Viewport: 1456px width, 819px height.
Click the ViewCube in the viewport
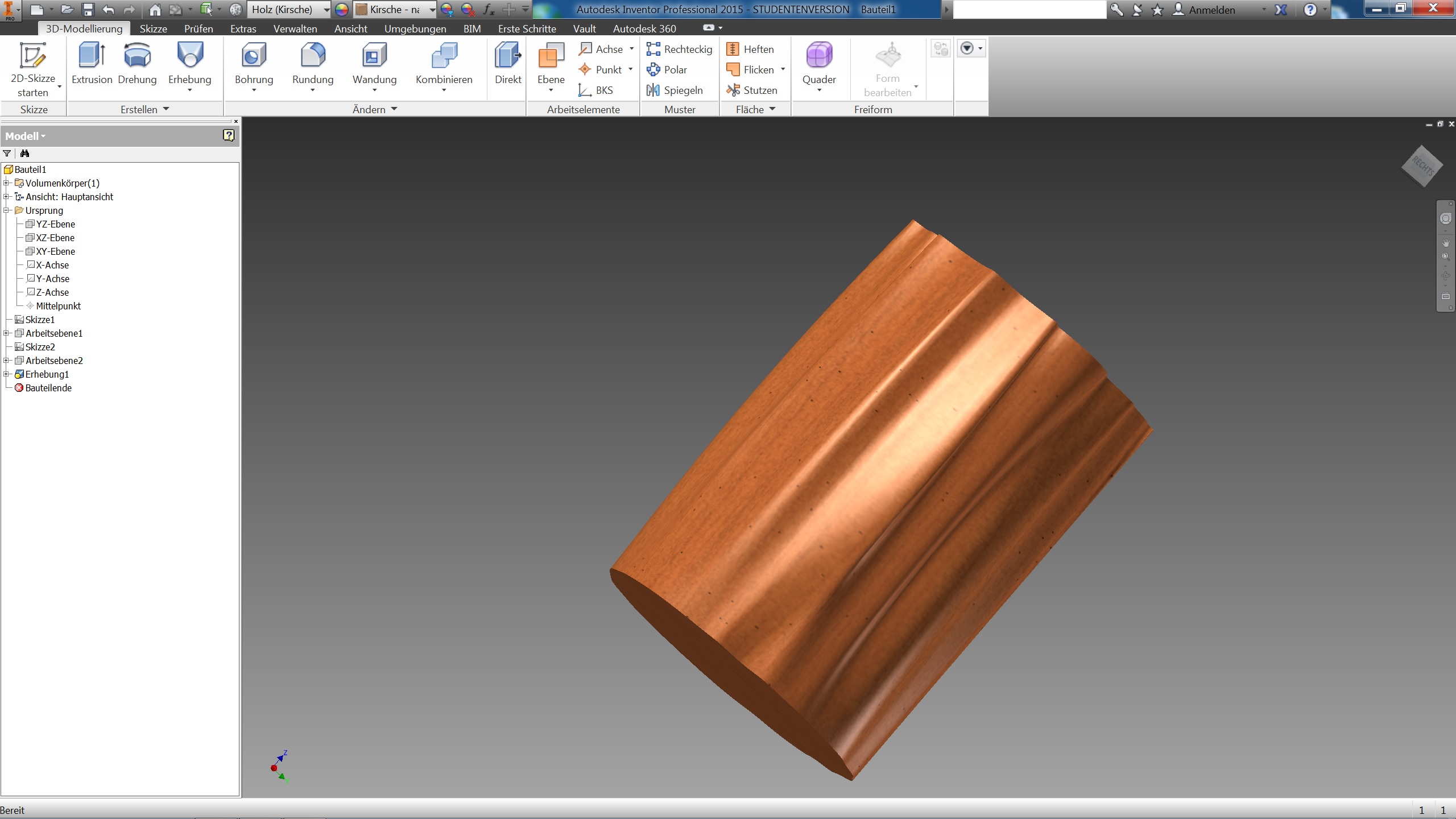(x=1422, y=166)
